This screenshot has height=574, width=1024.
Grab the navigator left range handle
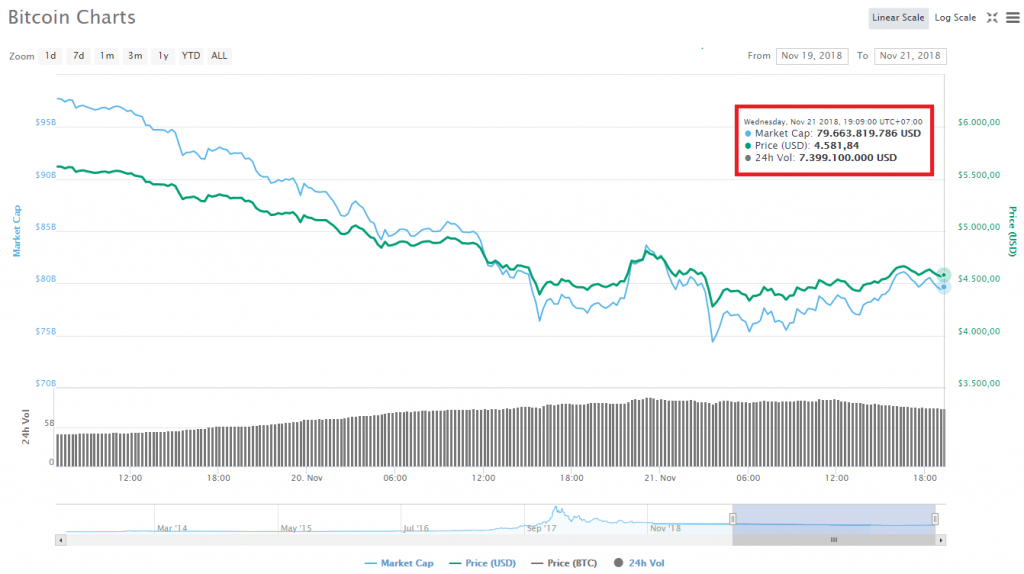pos(733,518)
